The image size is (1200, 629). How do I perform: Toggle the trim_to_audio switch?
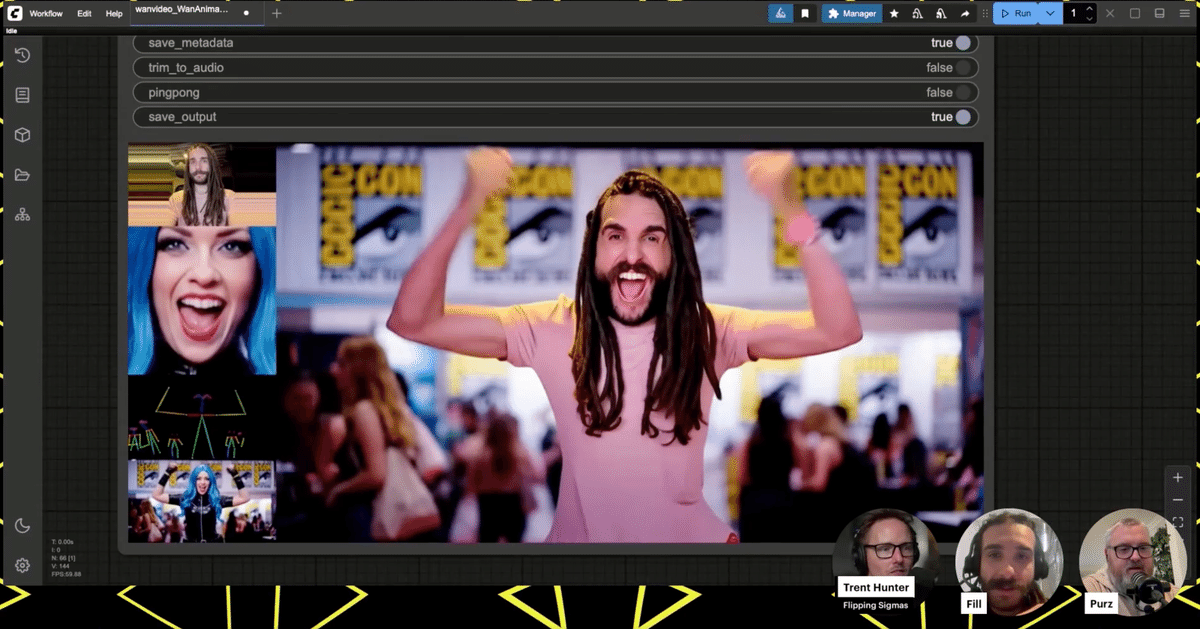(x=962, y=68)
